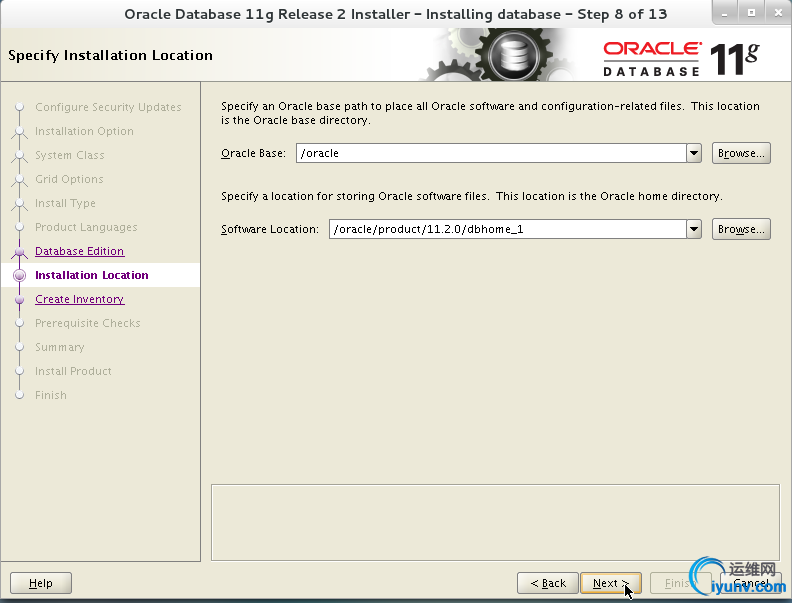Open the installer Help

(x=40, y=583)
